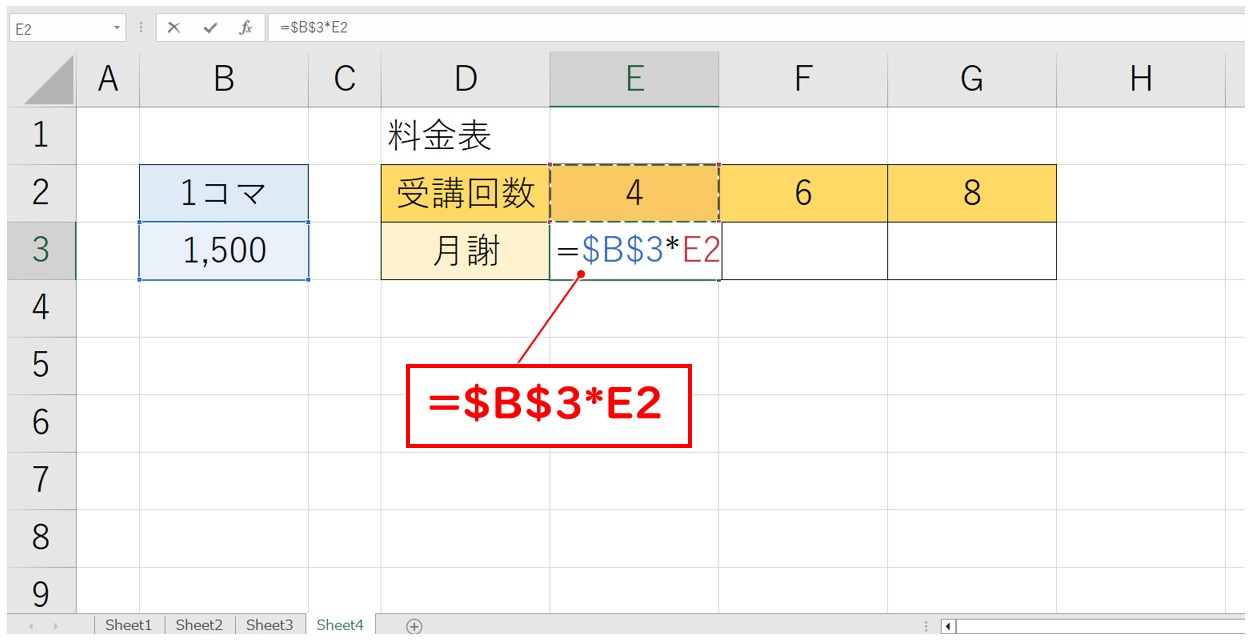
Task: Click cell E2 with value 4
Action: point(634,193)
